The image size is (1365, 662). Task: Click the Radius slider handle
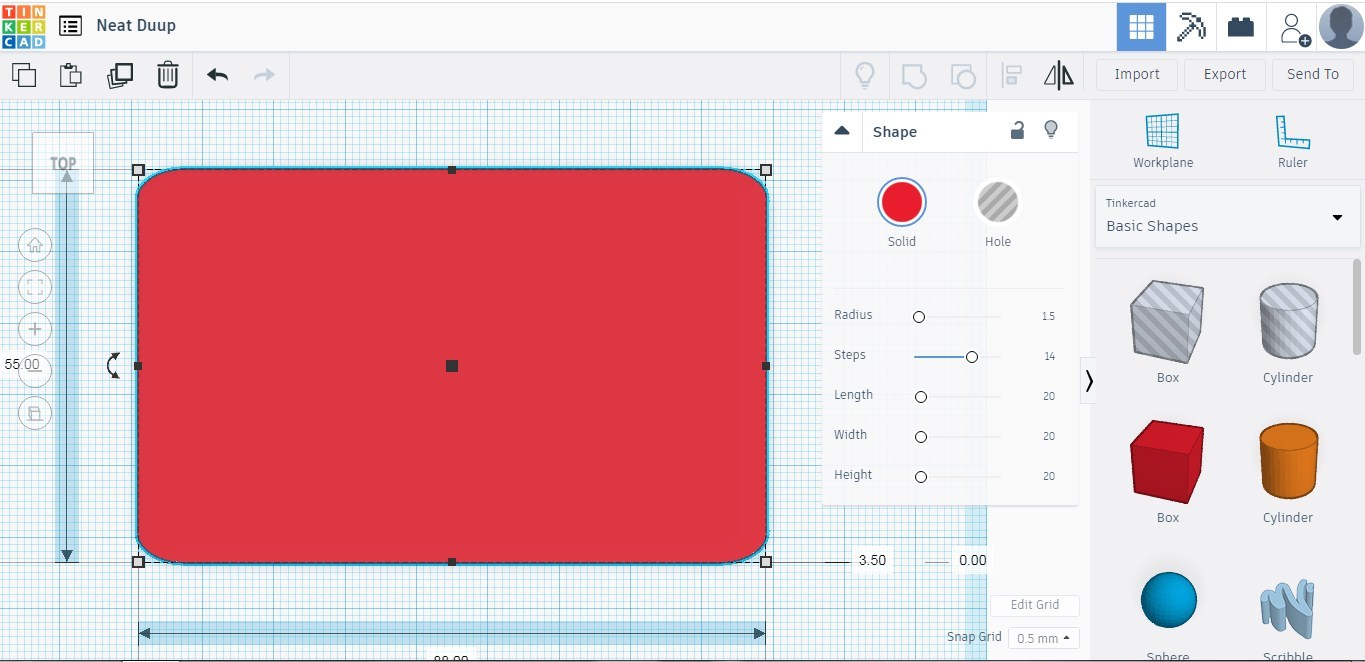click(919, 317)
